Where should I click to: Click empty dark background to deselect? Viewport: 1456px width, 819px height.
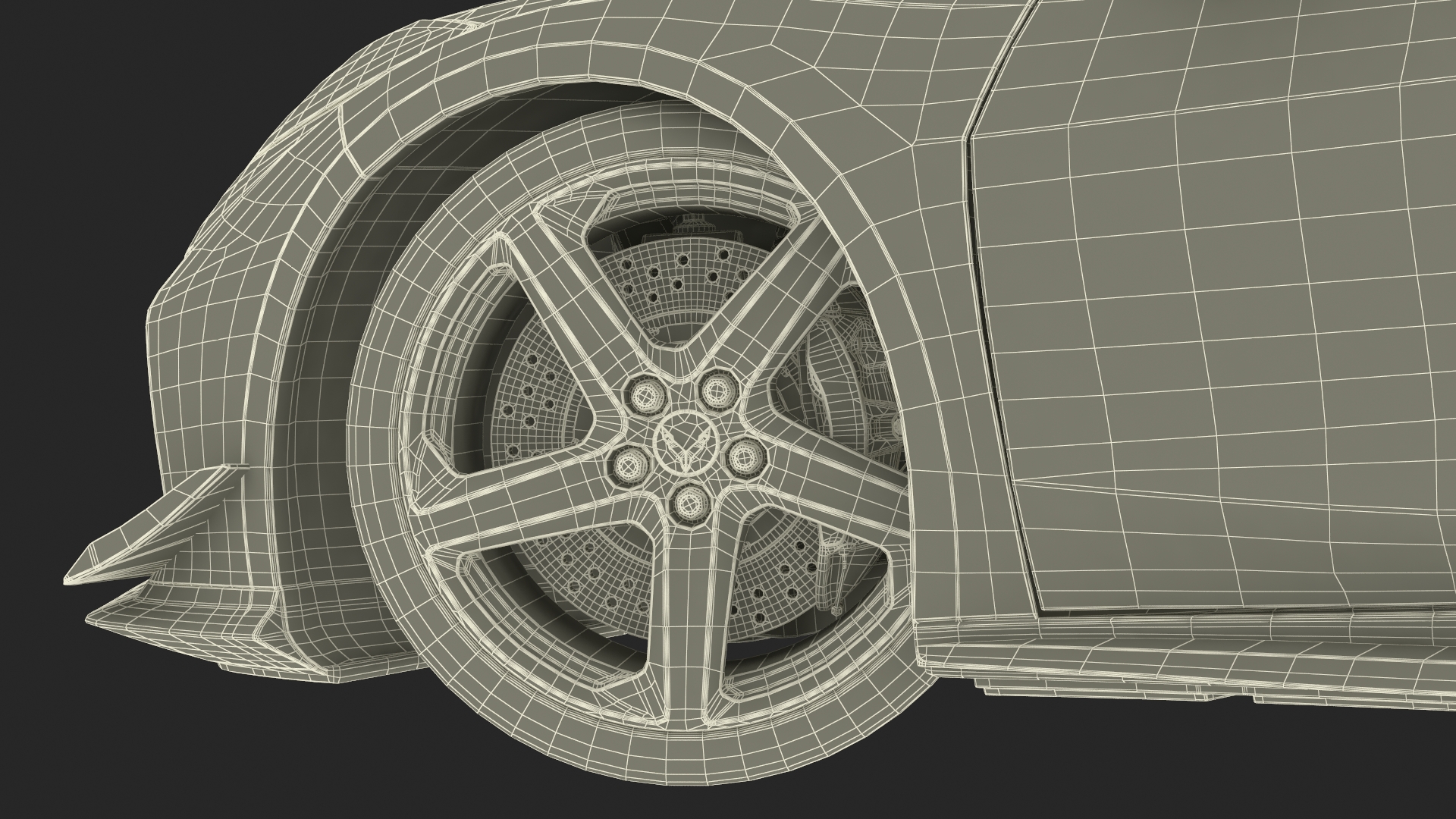tap(91, 152)
